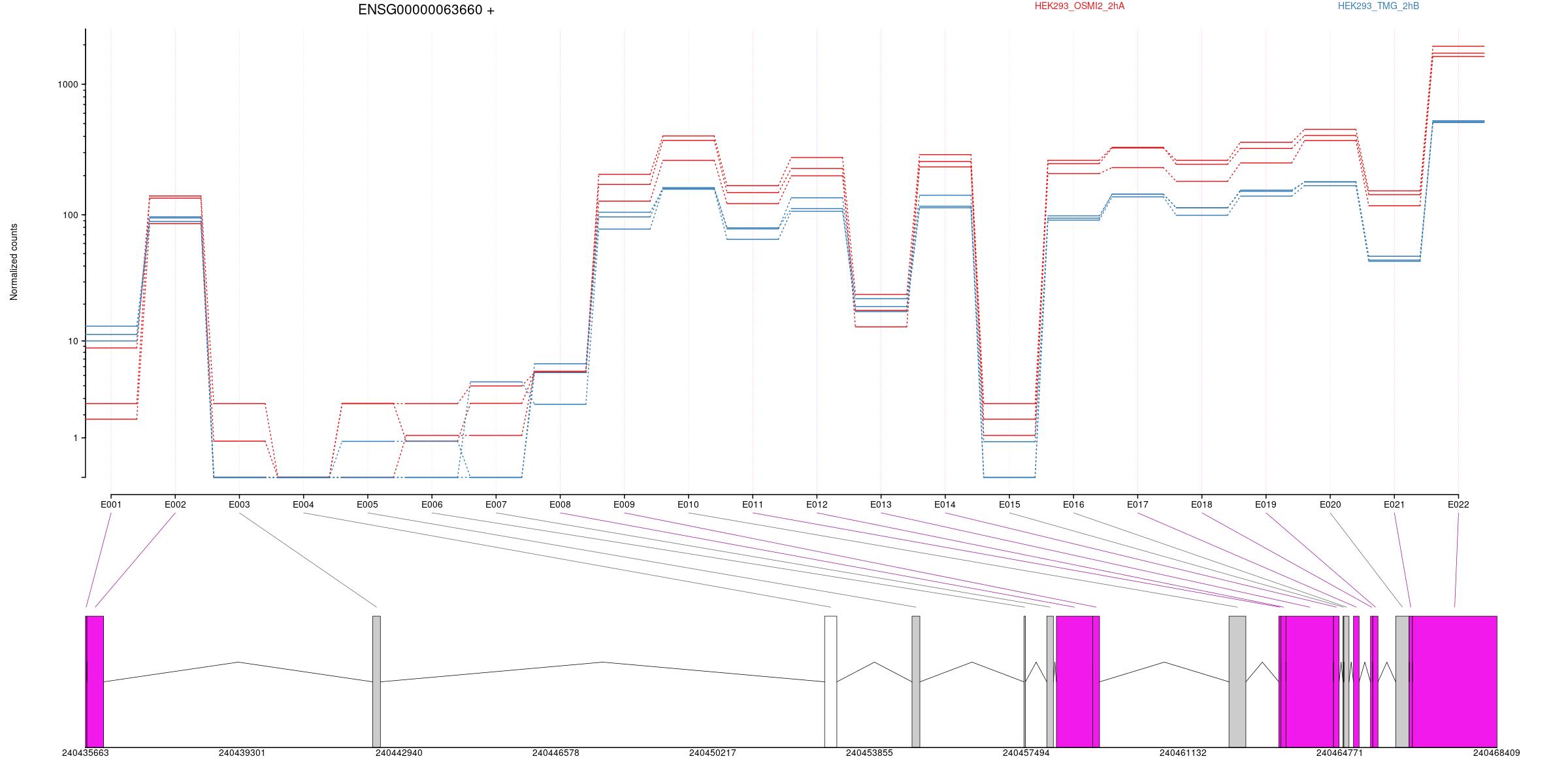The height and width of the screenshot is (784, 1568).
Task: Select the HEK293_TMG_2hB legend label
Action: 1379,6
